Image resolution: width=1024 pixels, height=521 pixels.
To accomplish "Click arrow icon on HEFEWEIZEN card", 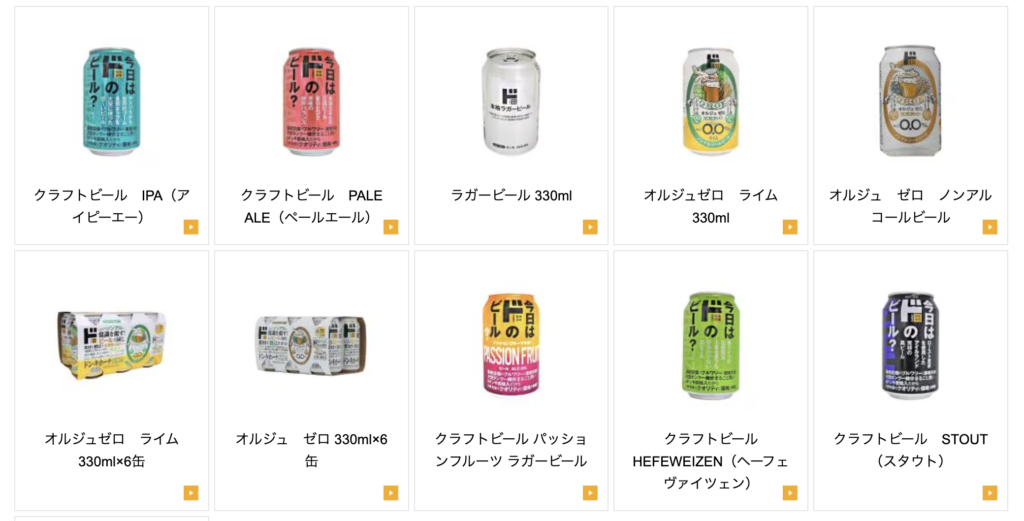I will [x=790, y=493].
